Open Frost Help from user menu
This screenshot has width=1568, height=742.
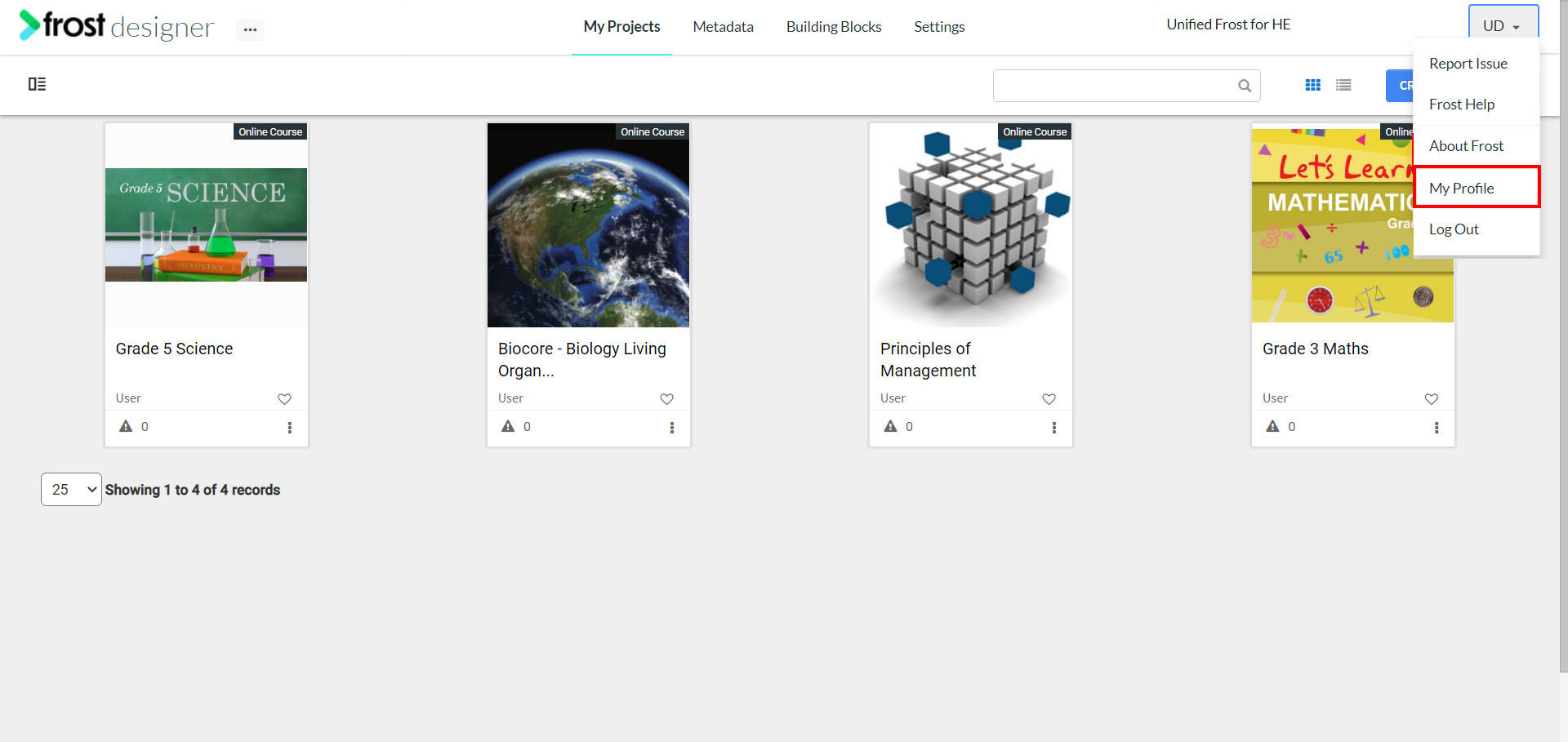tap(1477, 104)
